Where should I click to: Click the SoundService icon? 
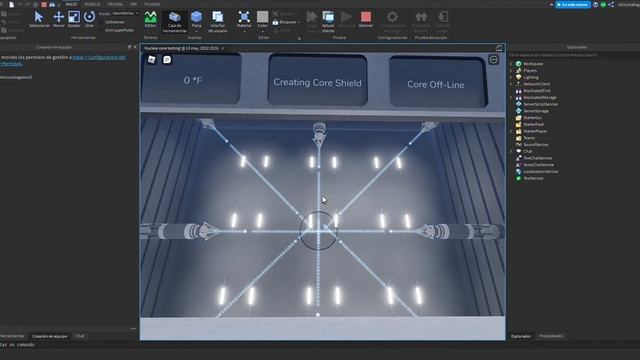518,144
